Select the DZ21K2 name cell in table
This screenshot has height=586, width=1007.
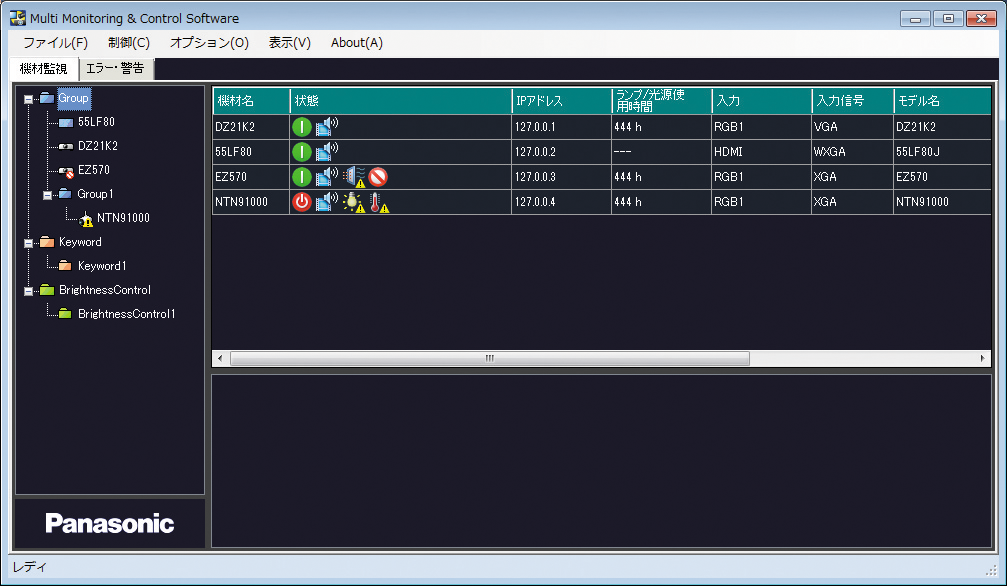(x=251, y=127)
